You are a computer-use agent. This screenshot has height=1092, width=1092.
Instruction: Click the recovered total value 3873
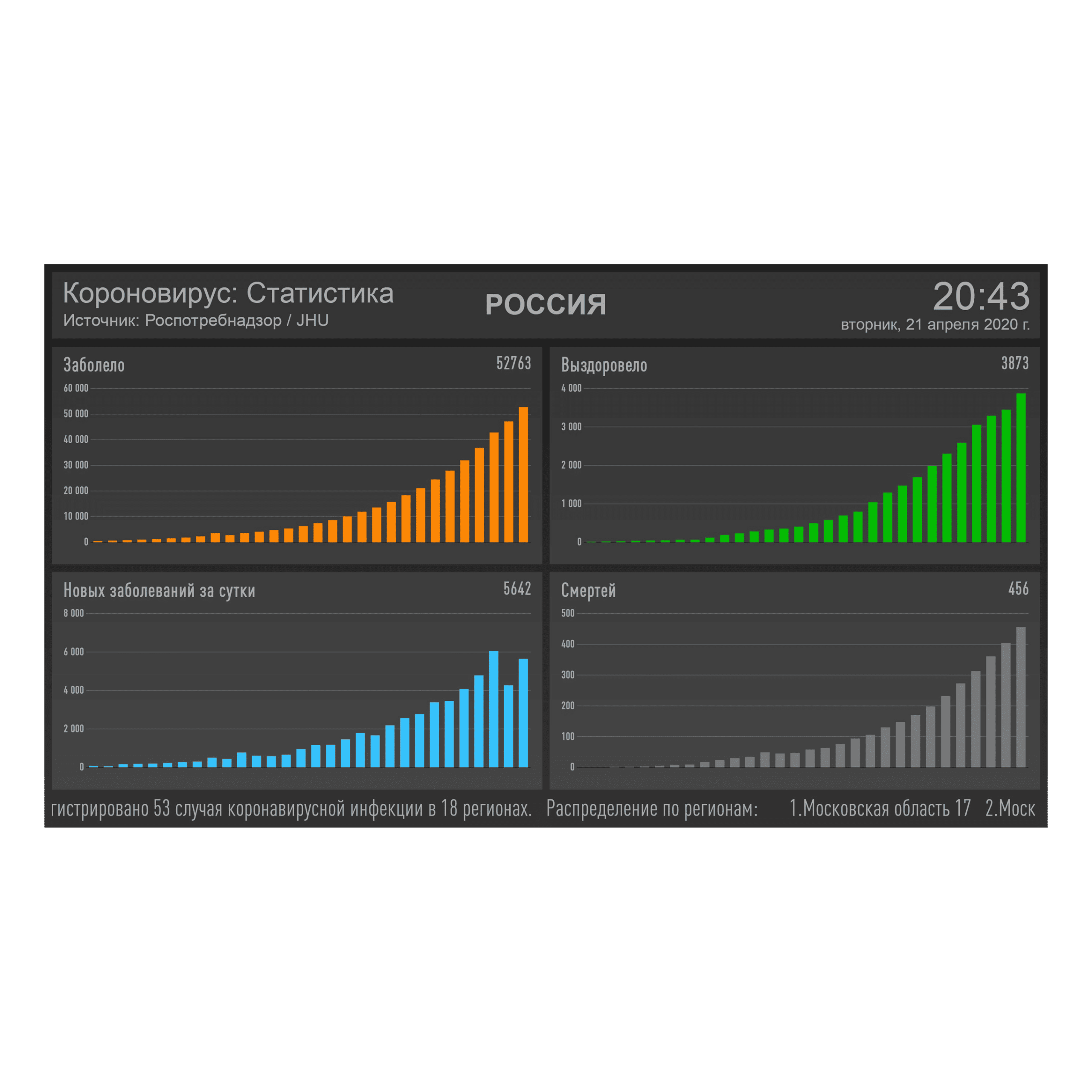pyautogui.click(x=1014, y=363)
